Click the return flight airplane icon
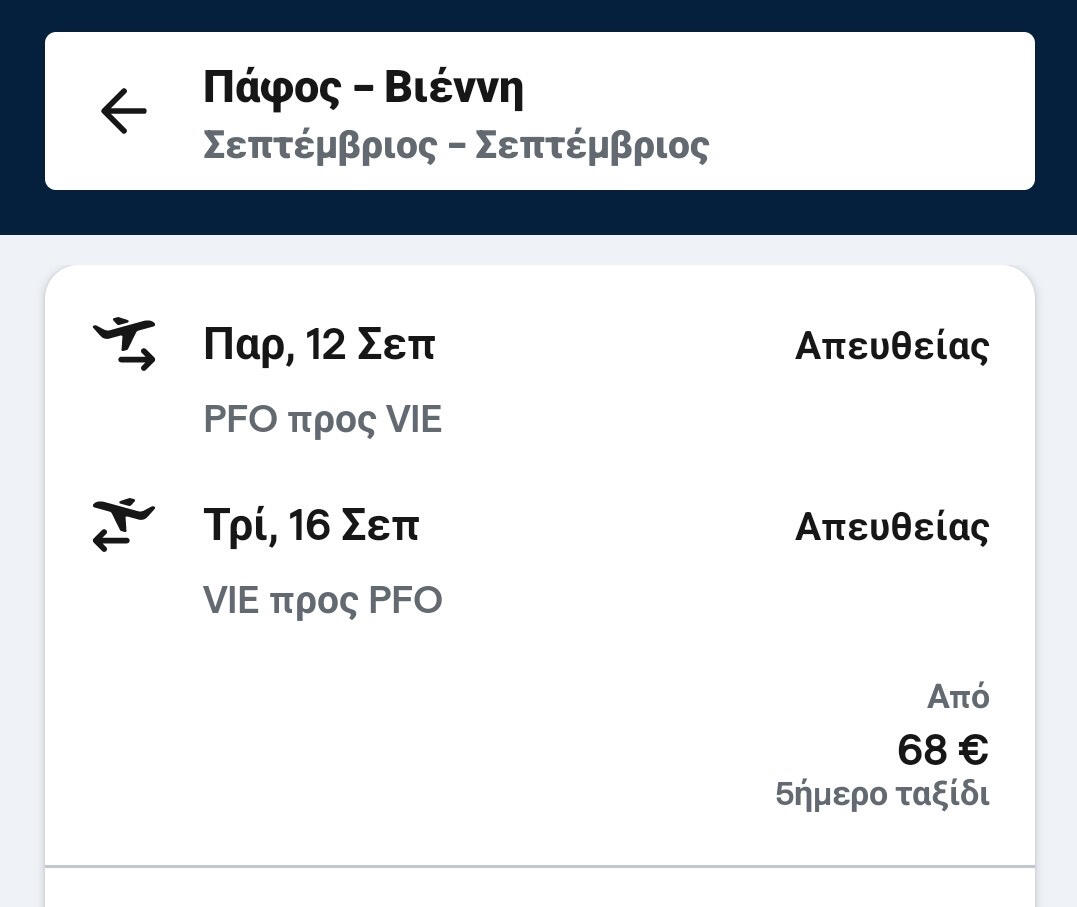The image size is (1077, 907). [x=124, y=525]
